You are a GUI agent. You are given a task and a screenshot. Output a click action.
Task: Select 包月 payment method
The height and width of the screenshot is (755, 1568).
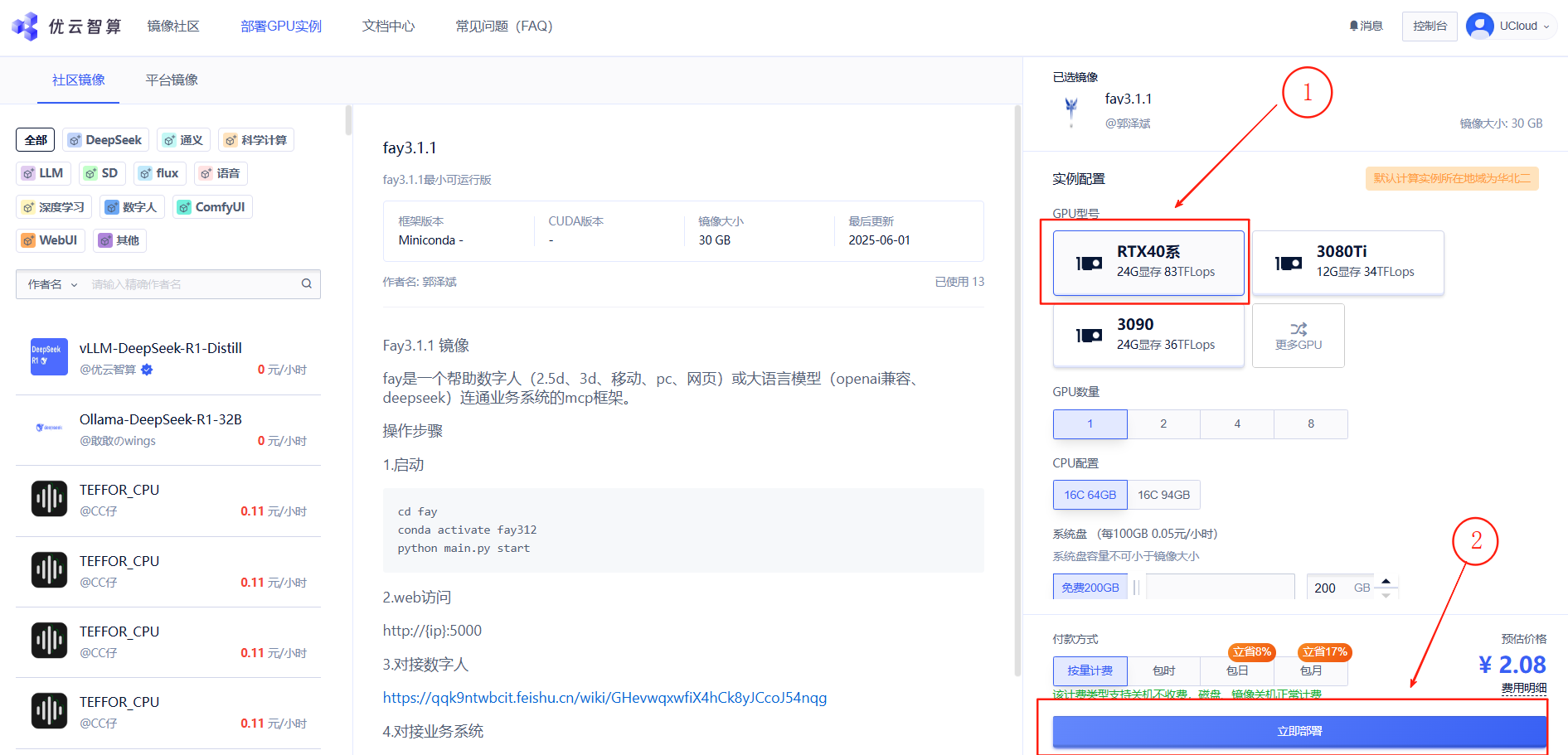(x=1311, y=670)
